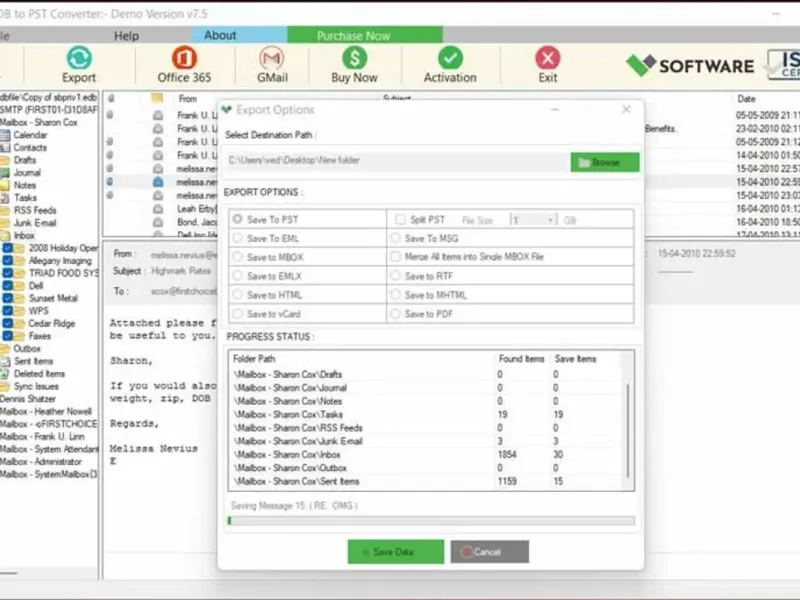Open the Drafts folder icon
Screen dimensions: 800x600
coord(5,160)
